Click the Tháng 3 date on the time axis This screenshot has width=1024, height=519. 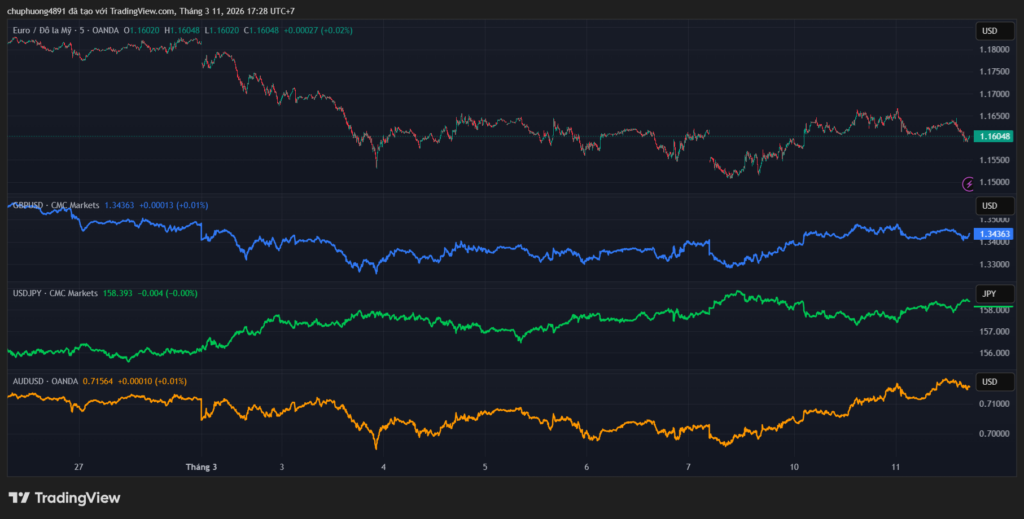[200, 467]
